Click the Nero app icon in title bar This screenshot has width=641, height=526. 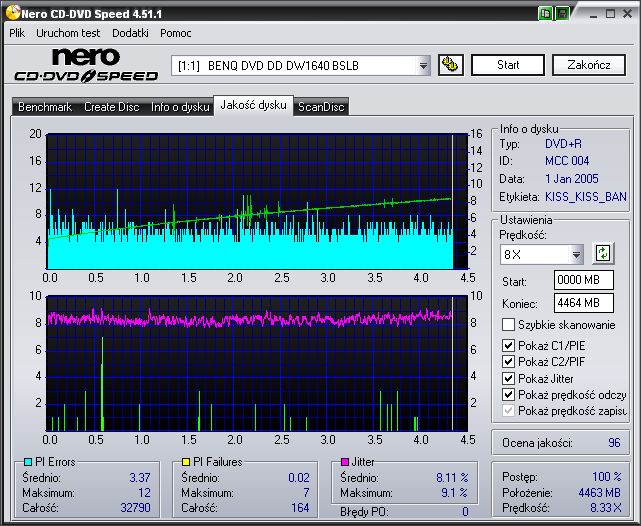tap(13, 13)
